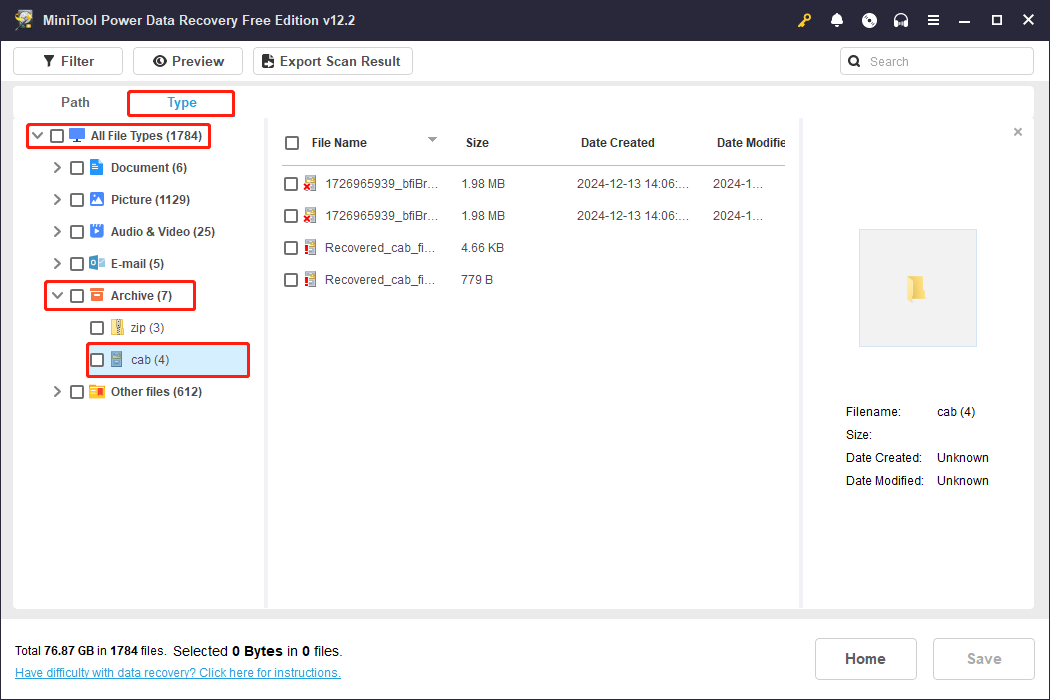
Task: Open headset support icon
Action: pos(901,20)
